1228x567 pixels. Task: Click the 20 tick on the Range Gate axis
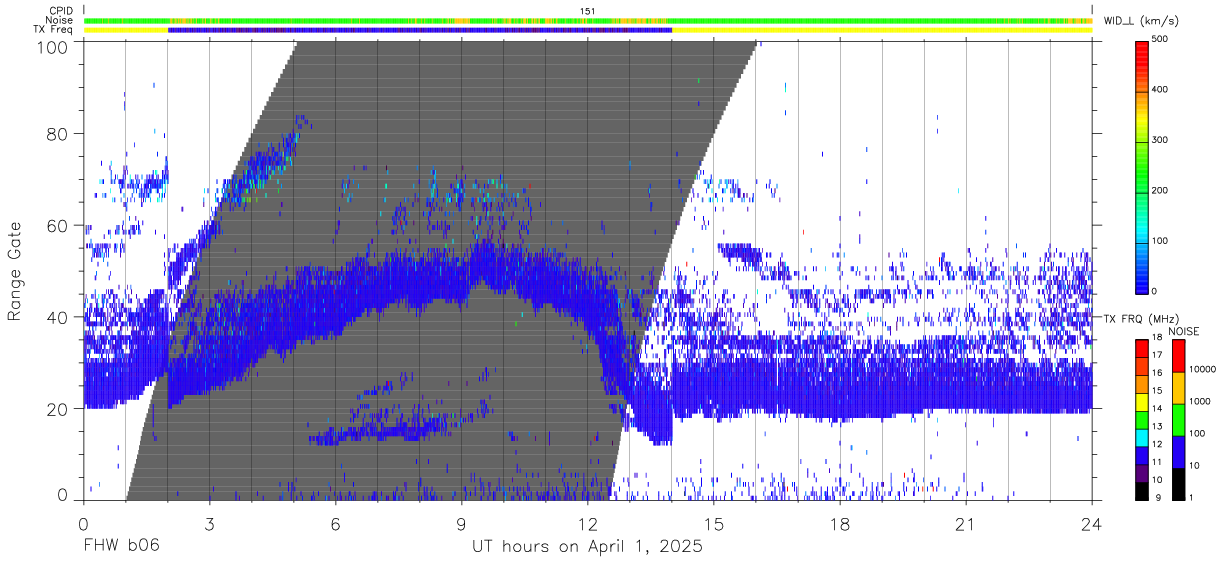pos(59,409)
